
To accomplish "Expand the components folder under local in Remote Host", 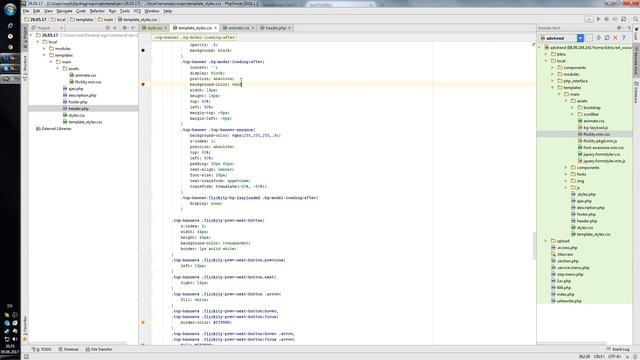I will pyautogui.click(x=553, y=67).
